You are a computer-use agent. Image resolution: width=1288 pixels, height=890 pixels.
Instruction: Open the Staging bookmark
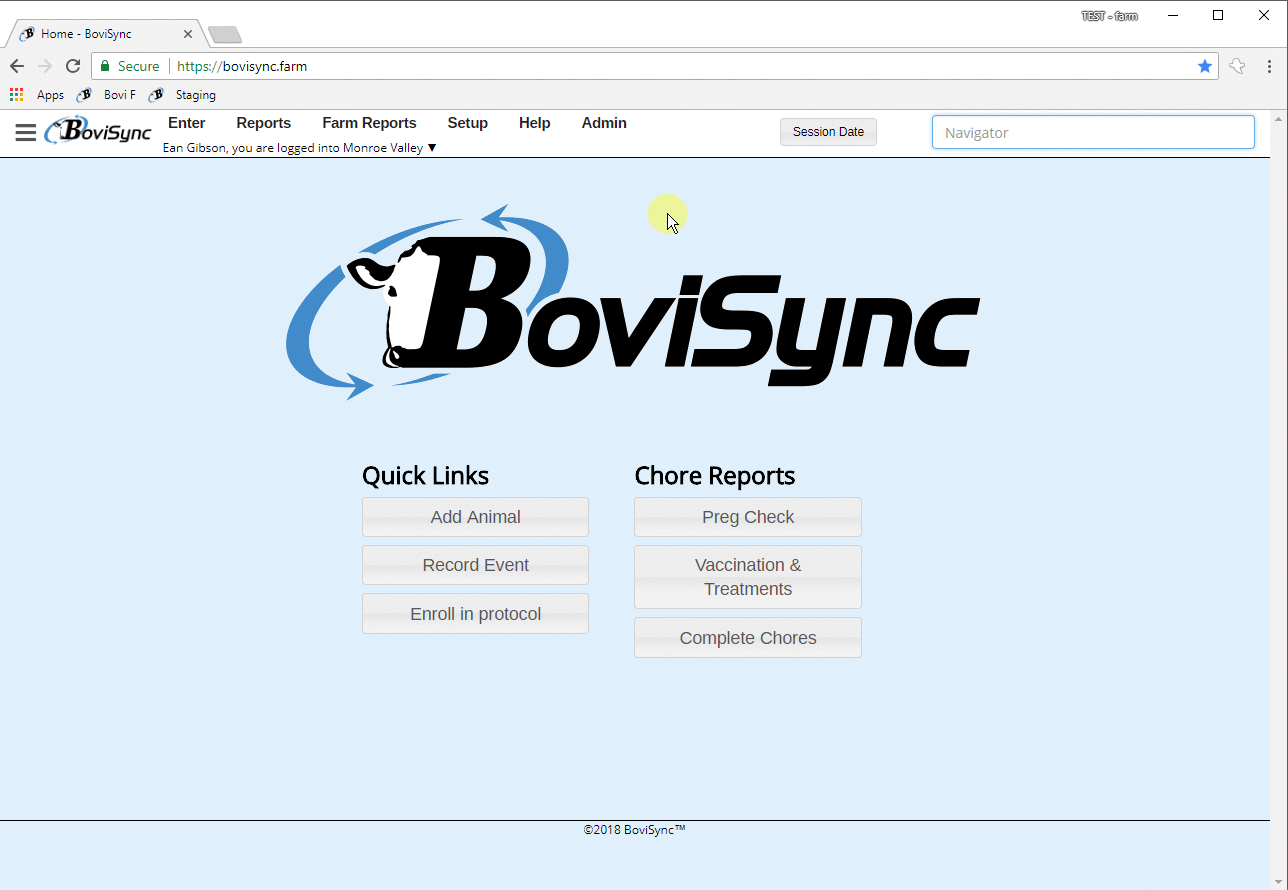pos(182,95)
